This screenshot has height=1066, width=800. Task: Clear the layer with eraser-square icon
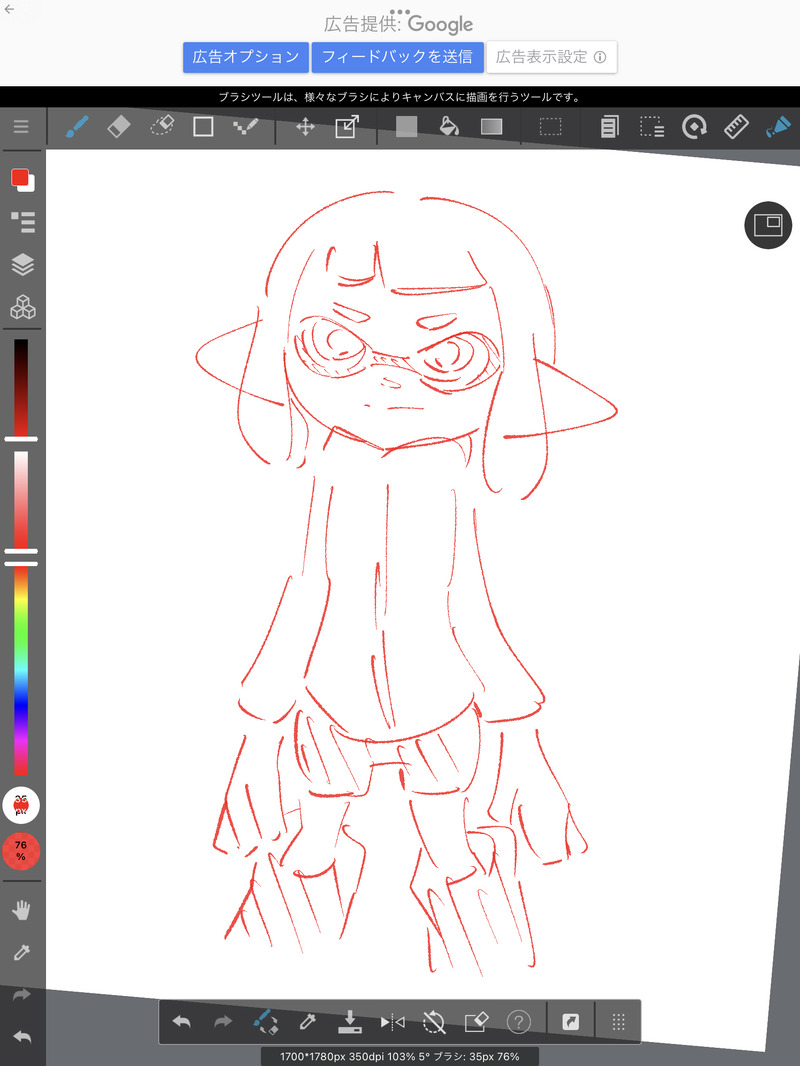pos(476,1021)
